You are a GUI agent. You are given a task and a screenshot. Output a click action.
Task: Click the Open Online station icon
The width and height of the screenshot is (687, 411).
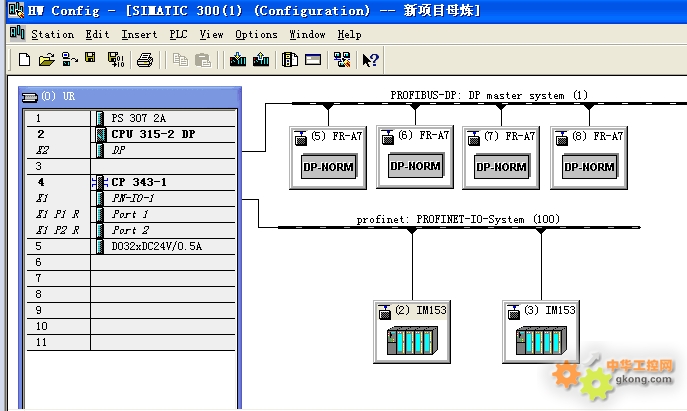pyautogui.click(x=69, y=60)
